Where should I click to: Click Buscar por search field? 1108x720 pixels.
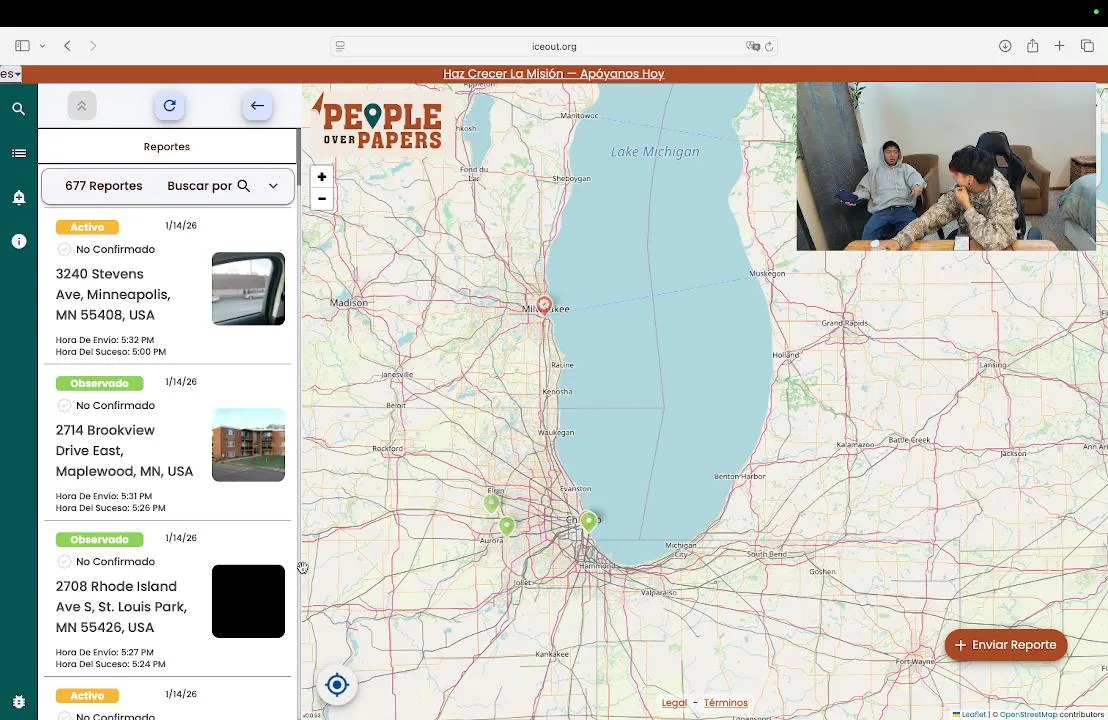pyautogui.click(x=208, y=186)
